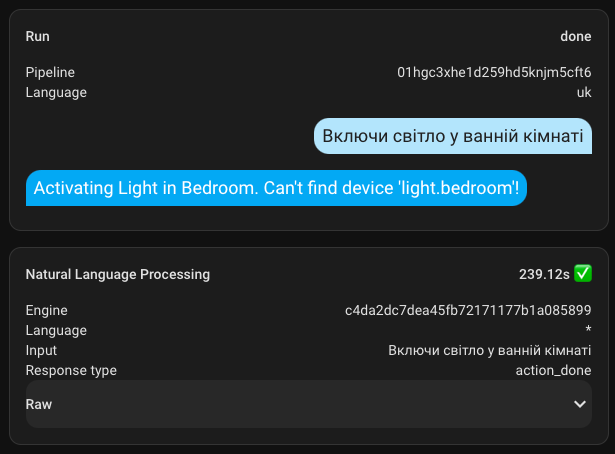Click the 'Activating Light in Bedroom' response bubble

point(276,188)
